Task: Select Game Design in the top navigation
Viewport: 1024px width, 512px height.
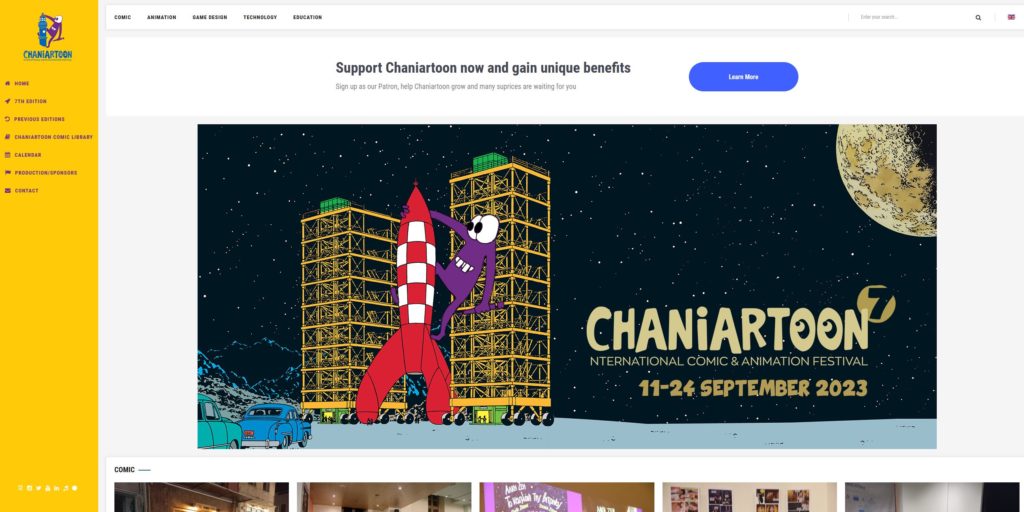Action: (210, 18)
